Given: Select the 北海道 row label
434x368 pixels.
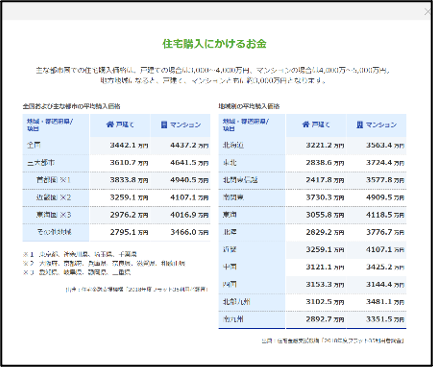Looking at the screenshot, I should click(x=233, y=145).
